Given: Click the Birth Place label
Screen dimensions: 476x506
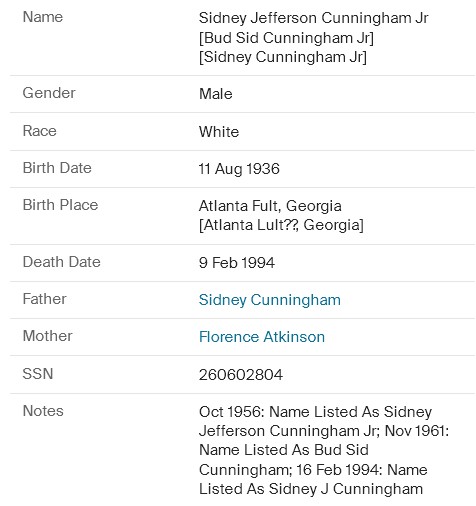Looking at the screenshot, I should point(60,205).
